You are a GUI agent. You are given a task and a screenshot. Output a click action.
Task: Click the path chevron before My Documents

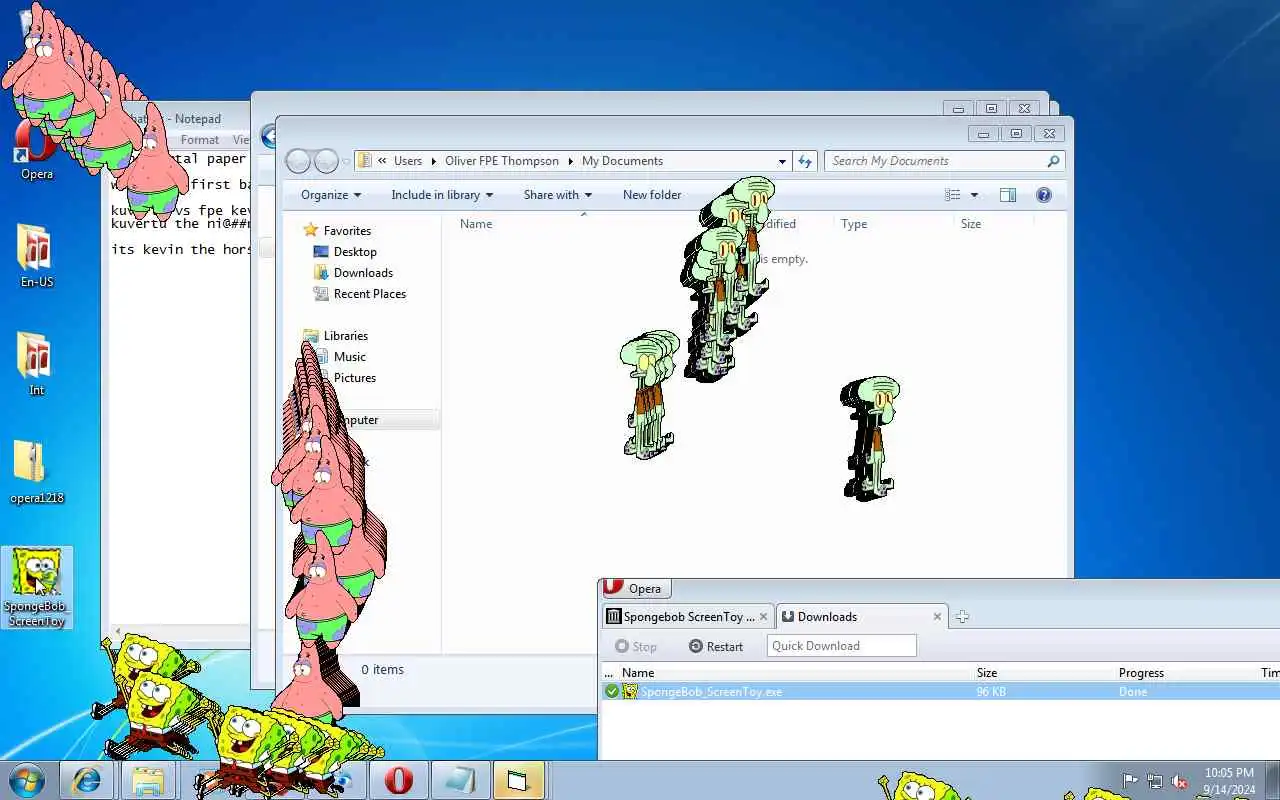(570, 161)
